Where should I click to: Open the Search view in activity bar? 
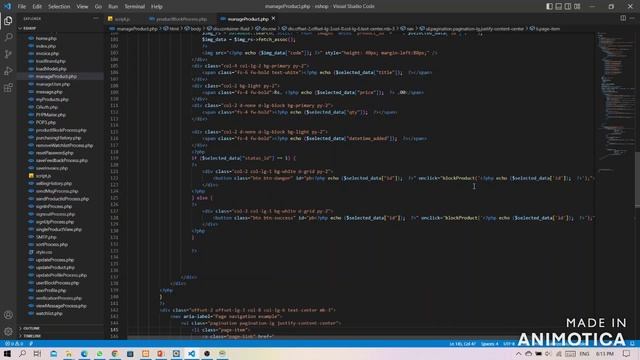tap(8, 37)
